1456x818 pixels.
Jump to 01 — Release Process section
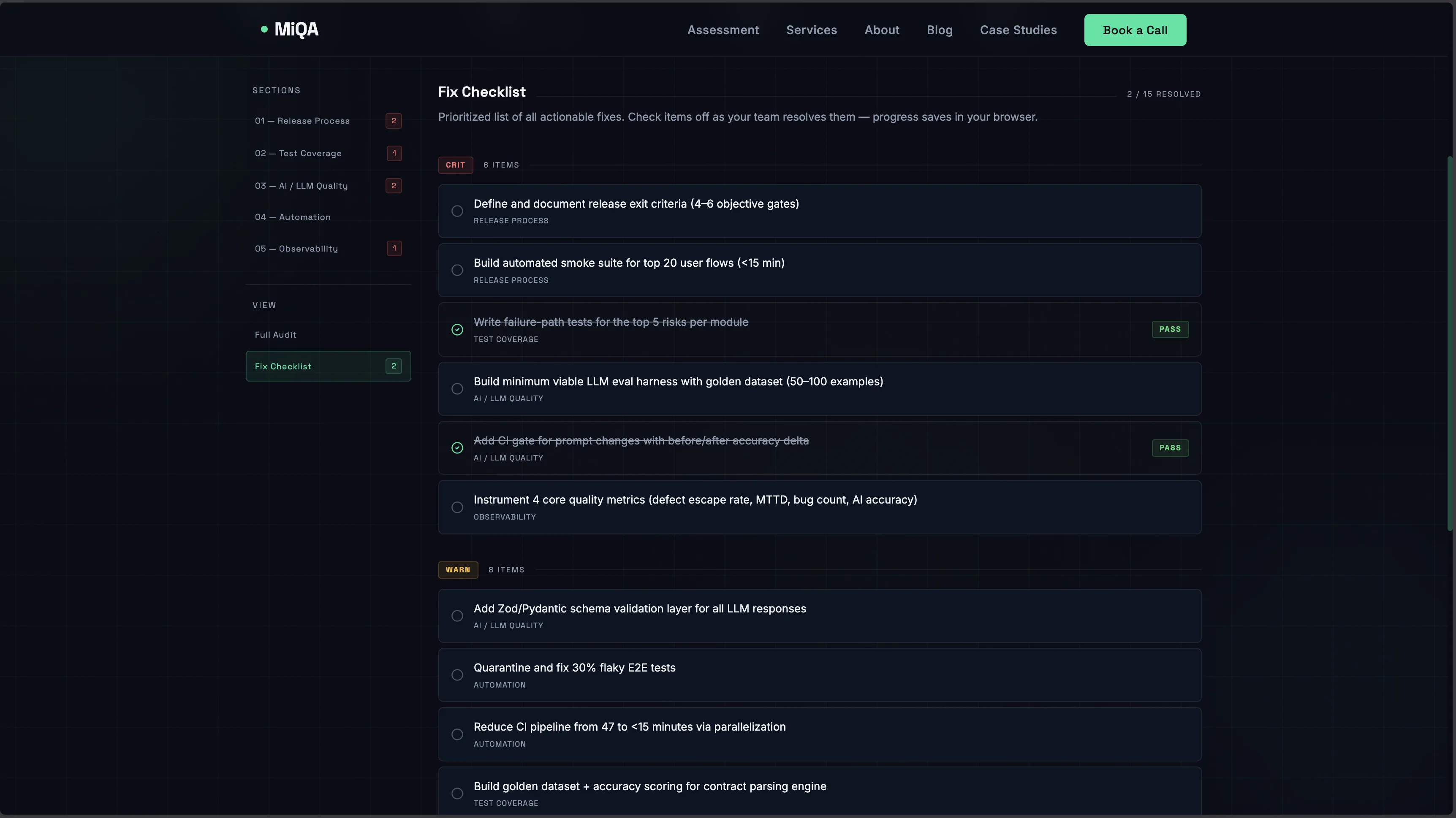pyautogui.click(x=328, y=121)
